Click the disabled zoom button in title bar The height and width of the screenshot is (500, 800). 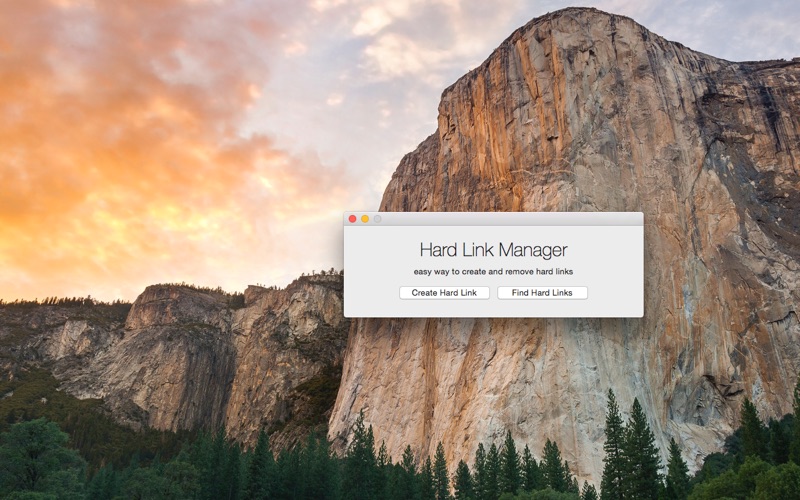pos(378,219)
